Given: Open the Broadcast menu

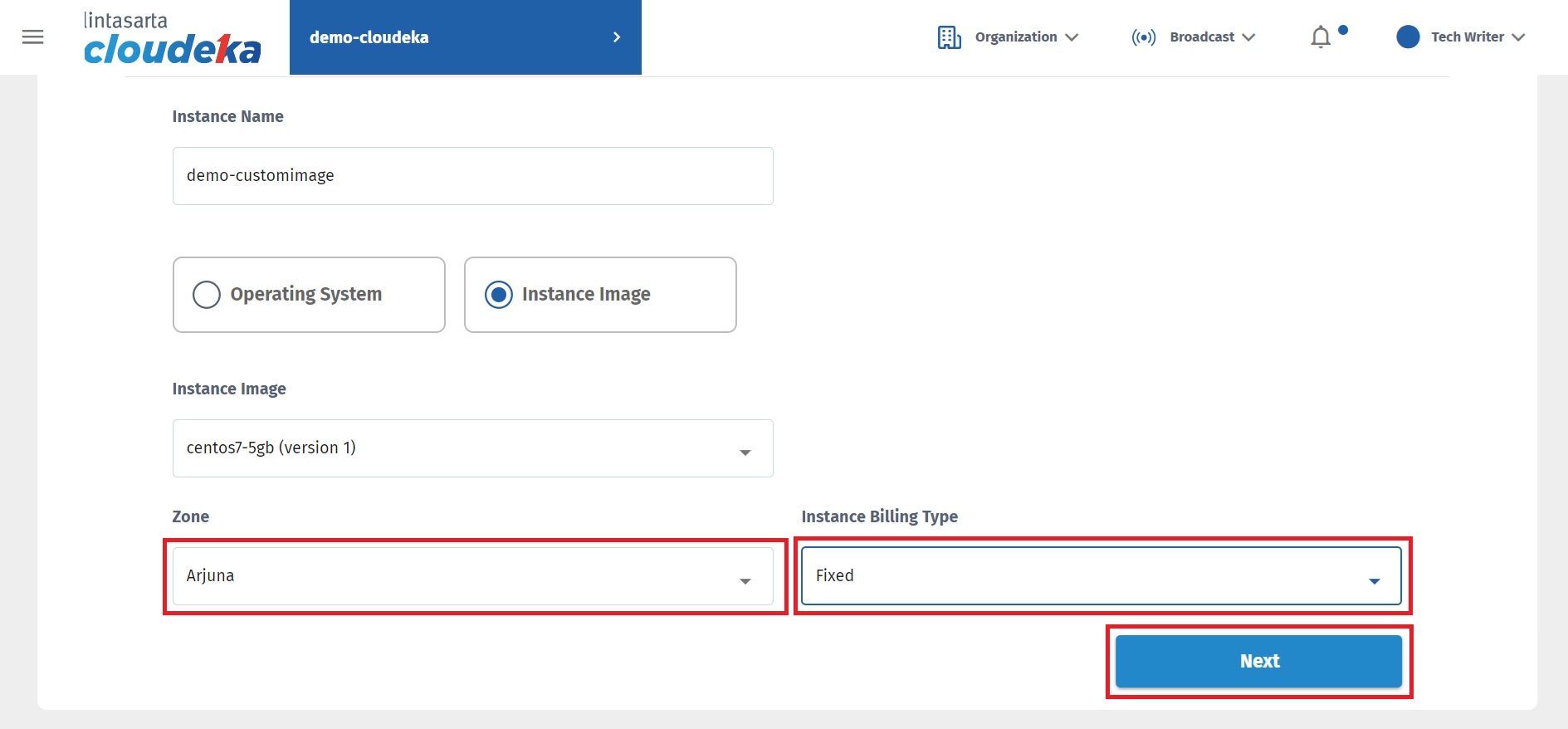Looking at the screenshot, I should pyautogui.click(x=1202, y=37).
